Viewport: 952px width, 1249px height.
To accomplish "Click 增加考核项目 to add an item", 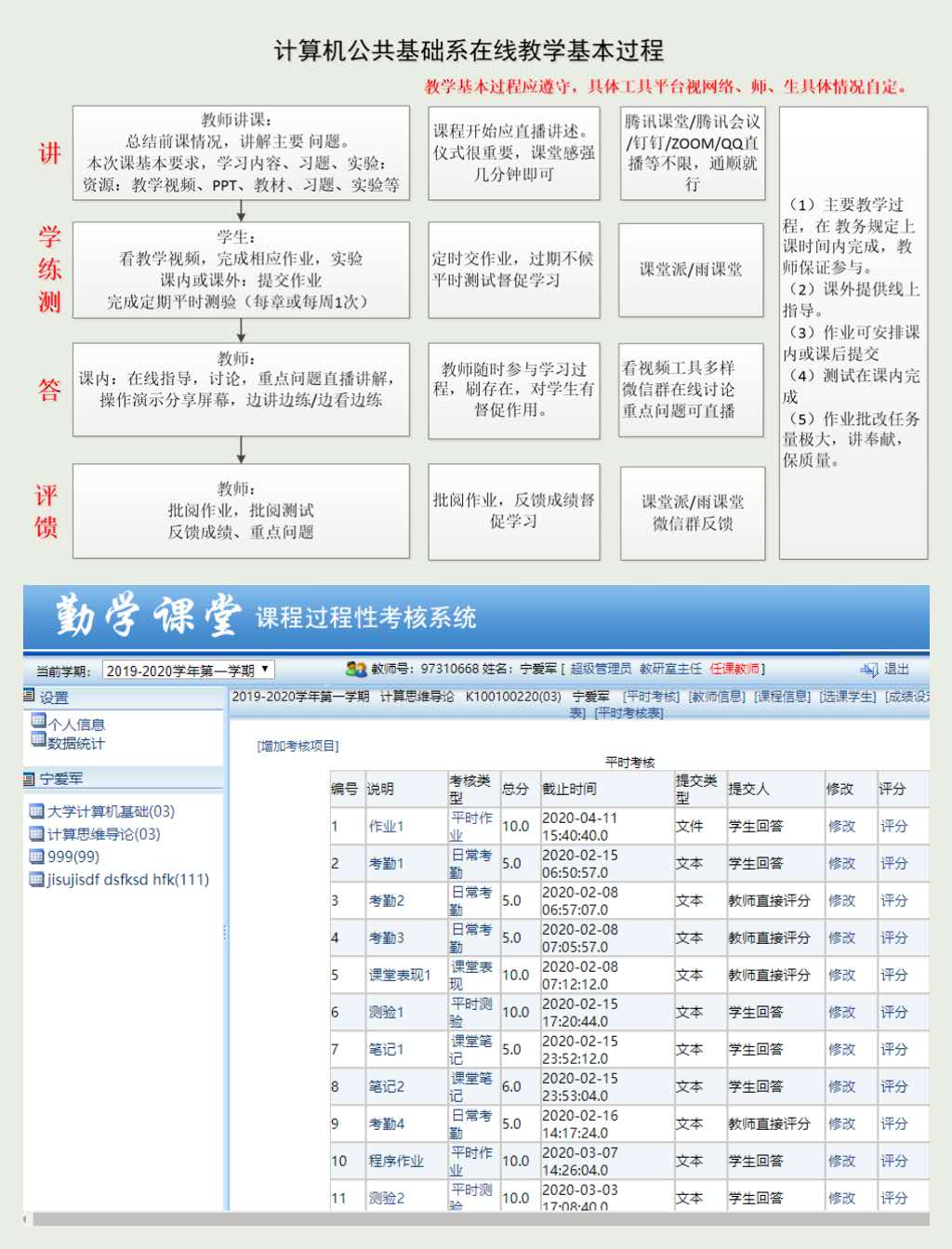I will (298, 746).
